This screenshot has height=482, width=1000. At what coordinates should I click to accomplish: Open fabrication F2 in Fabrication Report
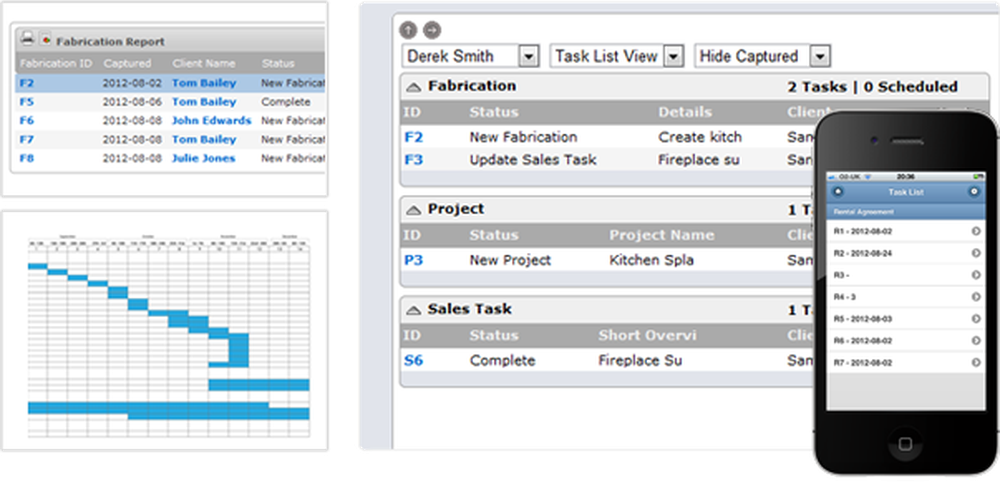pyautogui.click(x=27, y=83)
